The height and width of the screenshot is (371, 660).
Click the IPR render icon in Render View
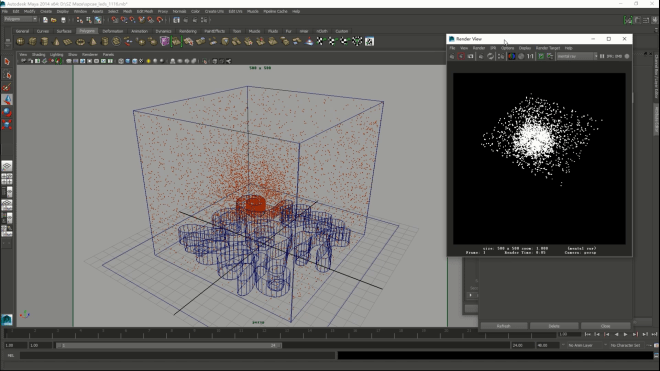[x=481, y=56]
